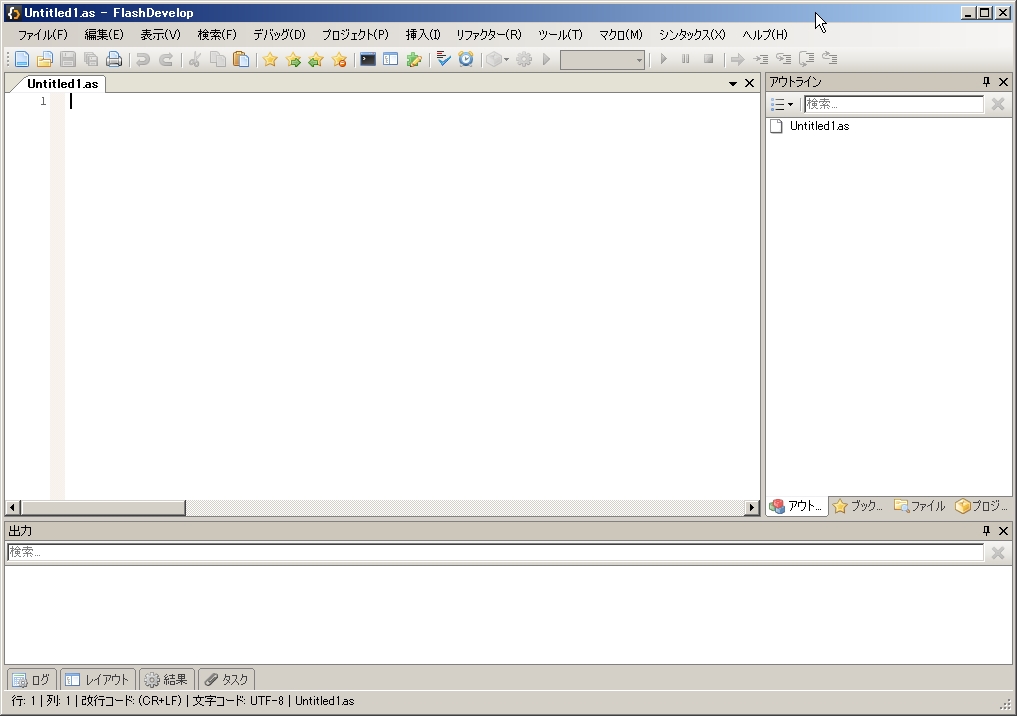Open the 挿入(I) menu
The height and width of the screenshot is (716, 1017).
click(x=423, y=35)
